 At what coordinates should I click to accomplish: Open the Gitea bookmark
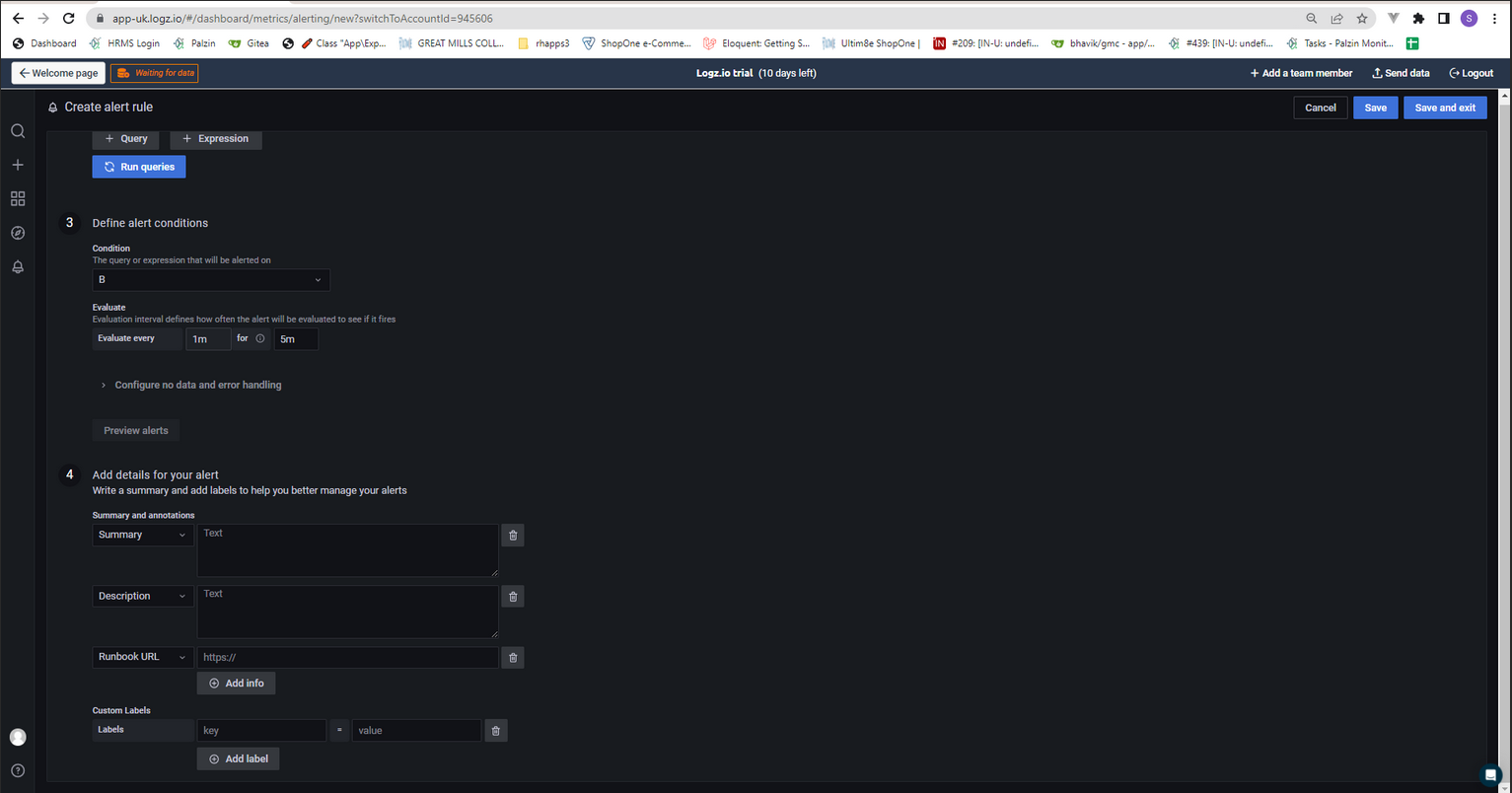click(x=249, y=43)
